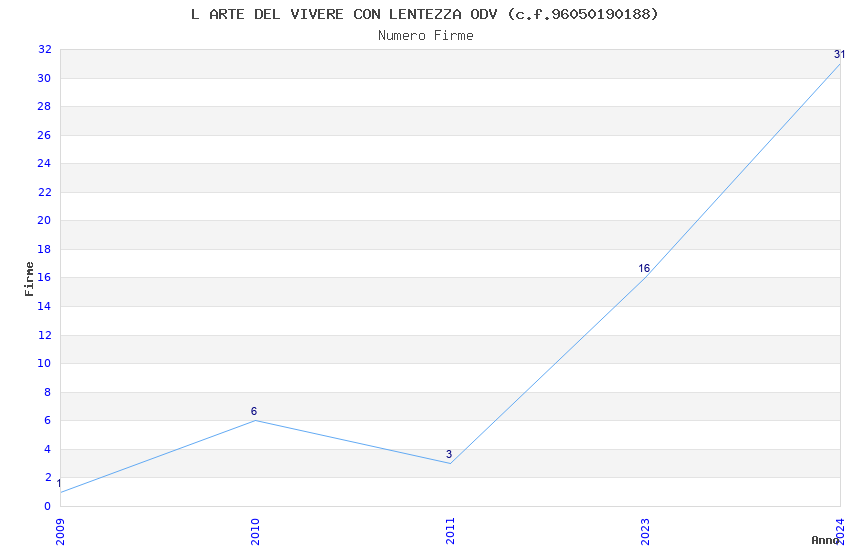Click the y-axis tick value 14
Image resolution: width=850 pixels, height=550 pixels.
(44, 306)
